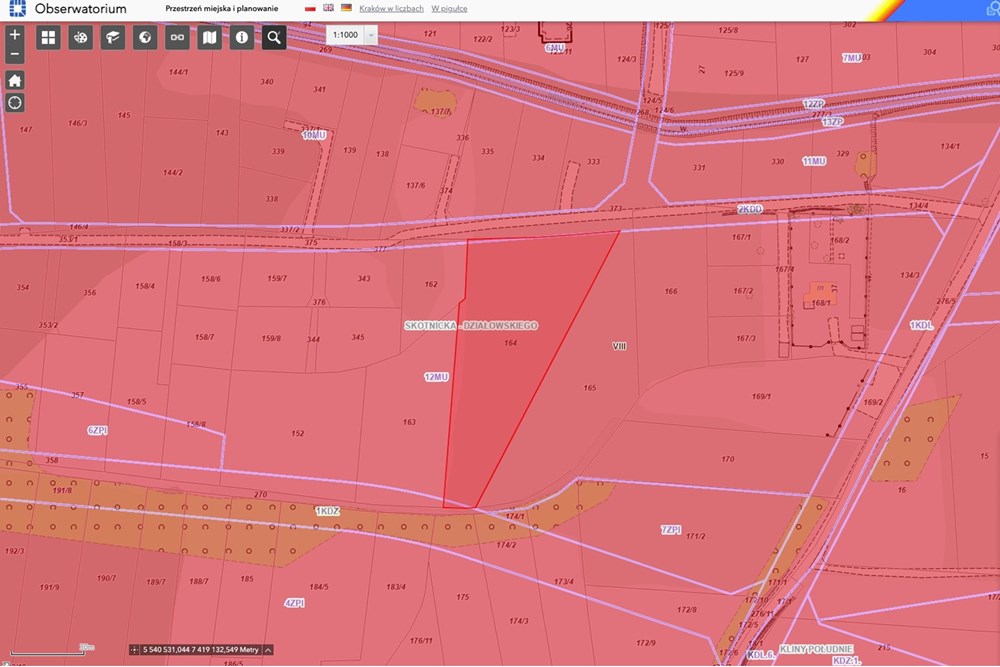
Task: Open the basemap gallery grid tool
Action: [48, 38]
